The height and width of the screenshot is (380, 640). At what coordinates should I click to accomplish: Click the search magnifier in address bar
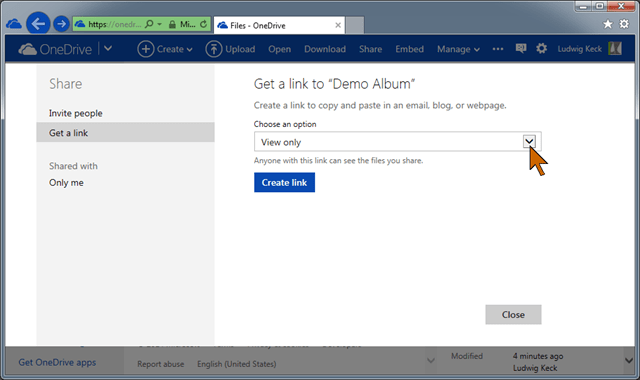(x=149, y=24)
